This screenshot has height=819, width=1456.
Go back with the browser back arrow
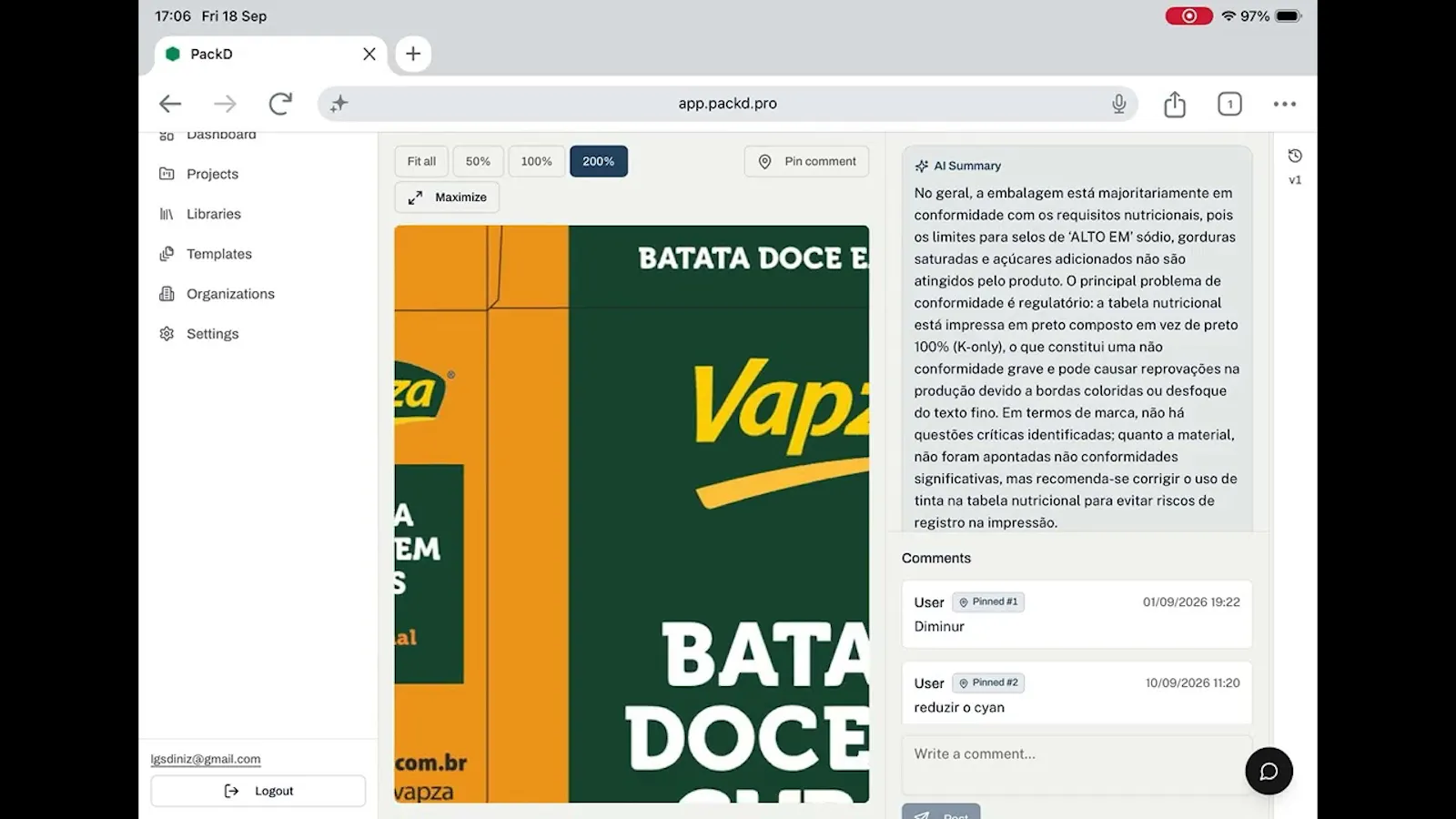pos(170,104)
